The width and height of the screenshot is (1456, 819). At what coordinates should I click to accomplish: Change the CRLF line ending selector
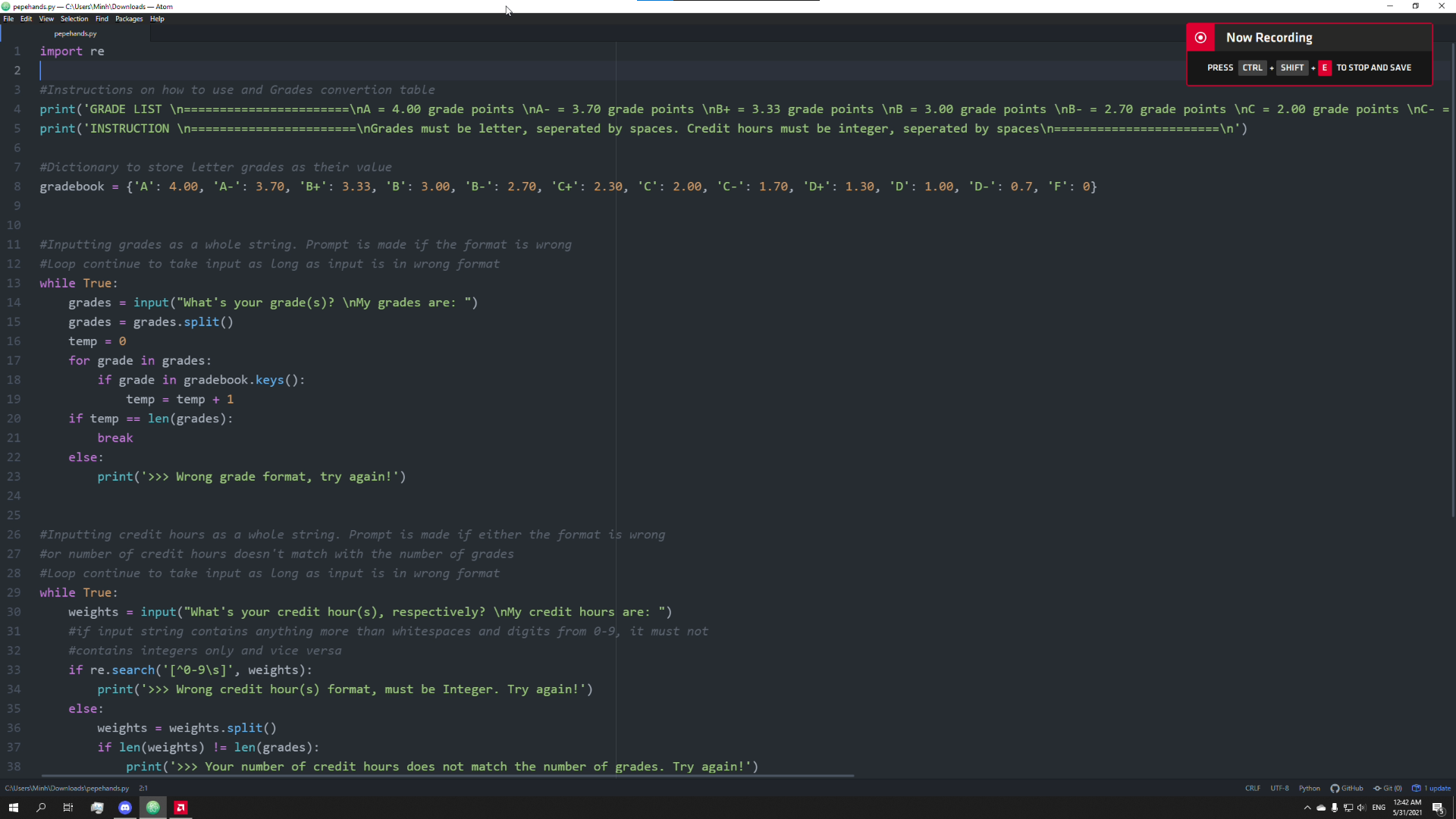1252,788
